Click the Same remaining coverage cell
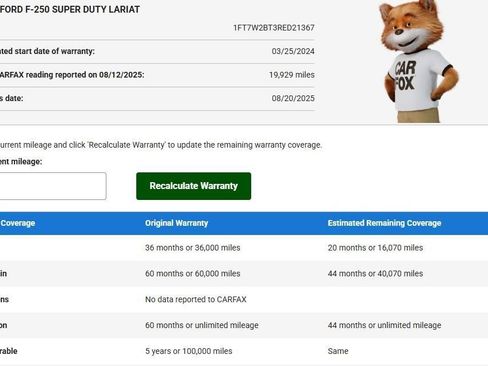This screenshot has height=366, width=488. [x=338, y=351]
